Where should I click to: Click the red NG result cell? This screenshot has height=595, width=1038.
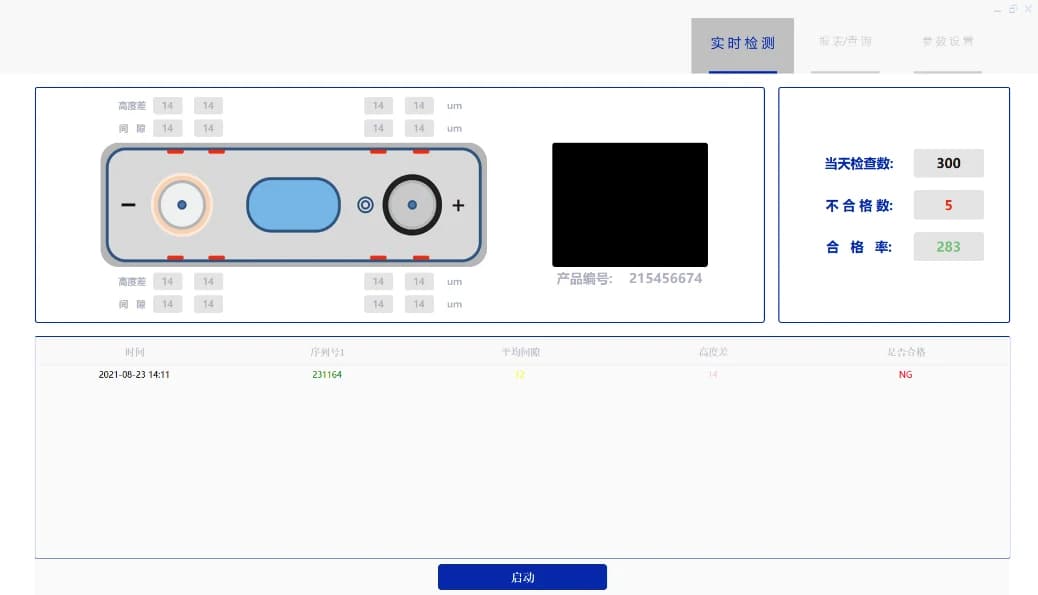pos(906,375)
